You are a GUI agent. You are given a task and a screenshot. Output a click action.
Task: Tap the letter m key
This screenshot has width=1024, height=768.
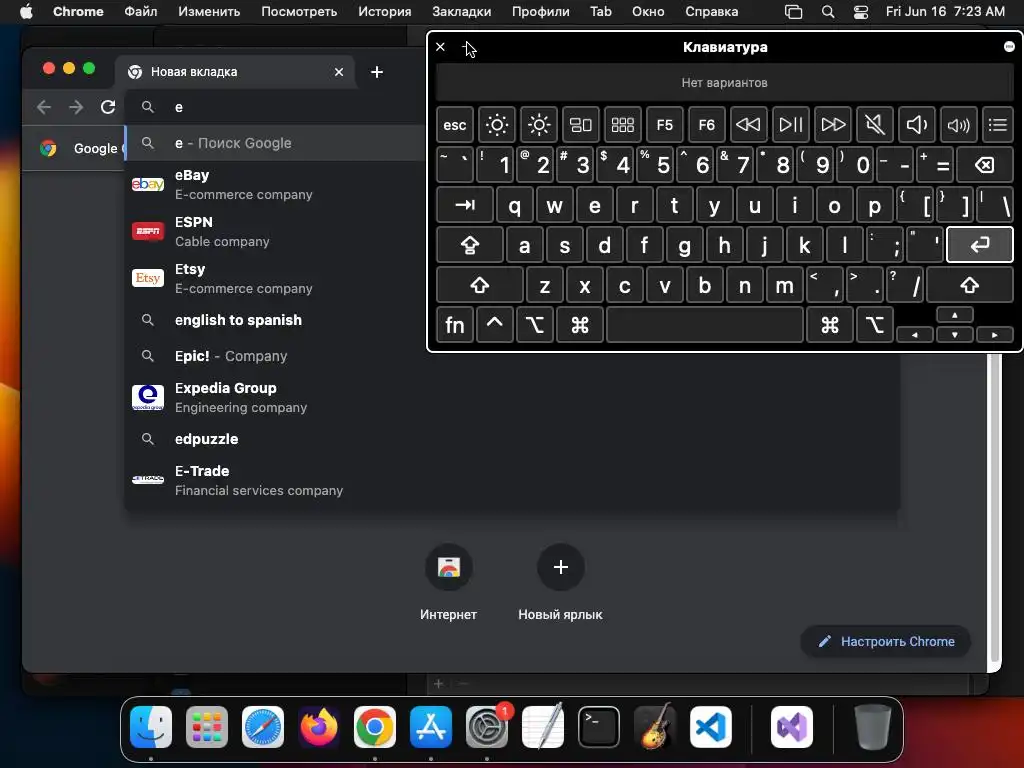pyautogui.click(x=784, y=285)
